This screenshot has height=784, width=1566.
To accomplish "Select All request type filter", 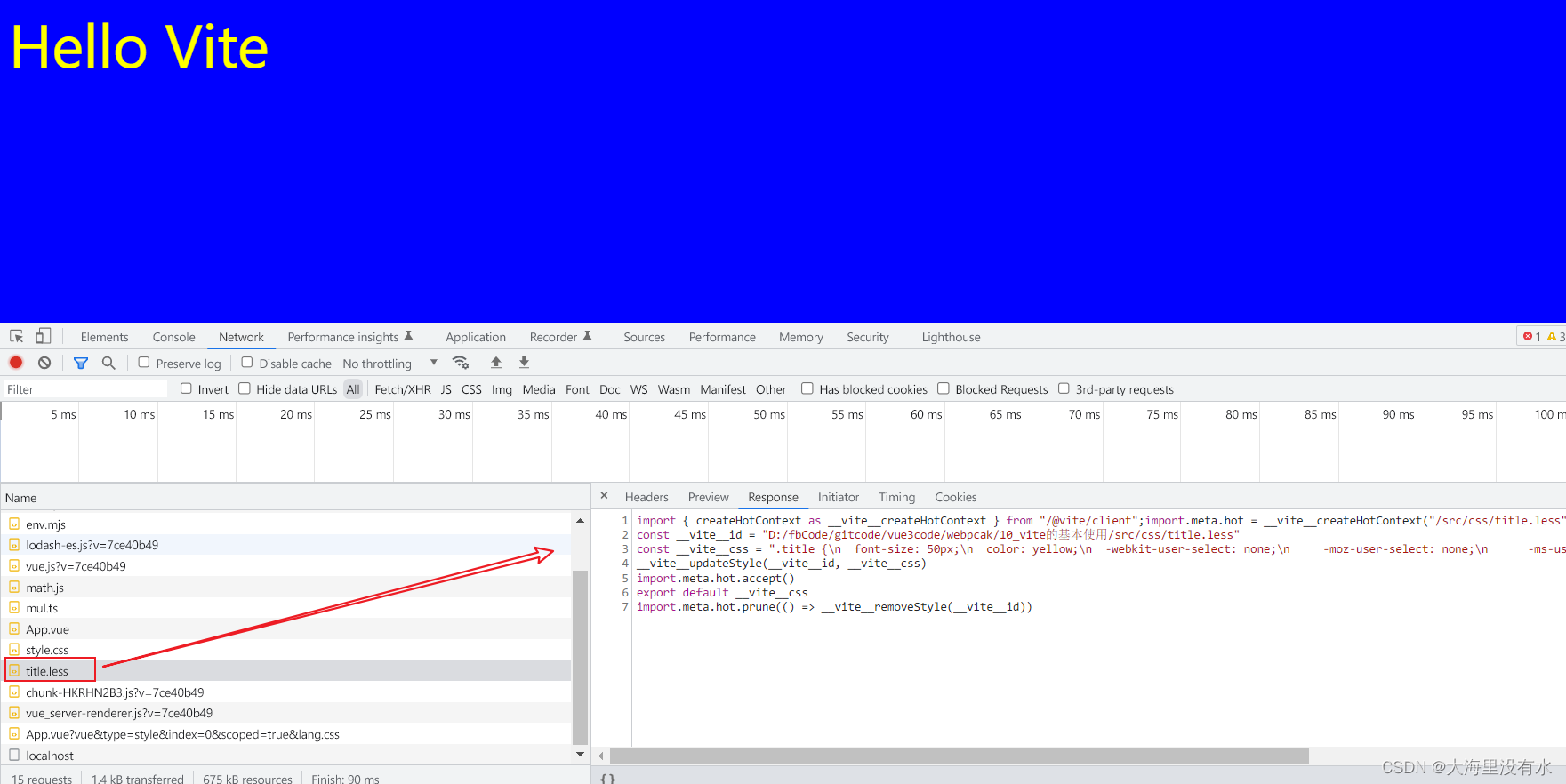I will [x=353, y=389].
